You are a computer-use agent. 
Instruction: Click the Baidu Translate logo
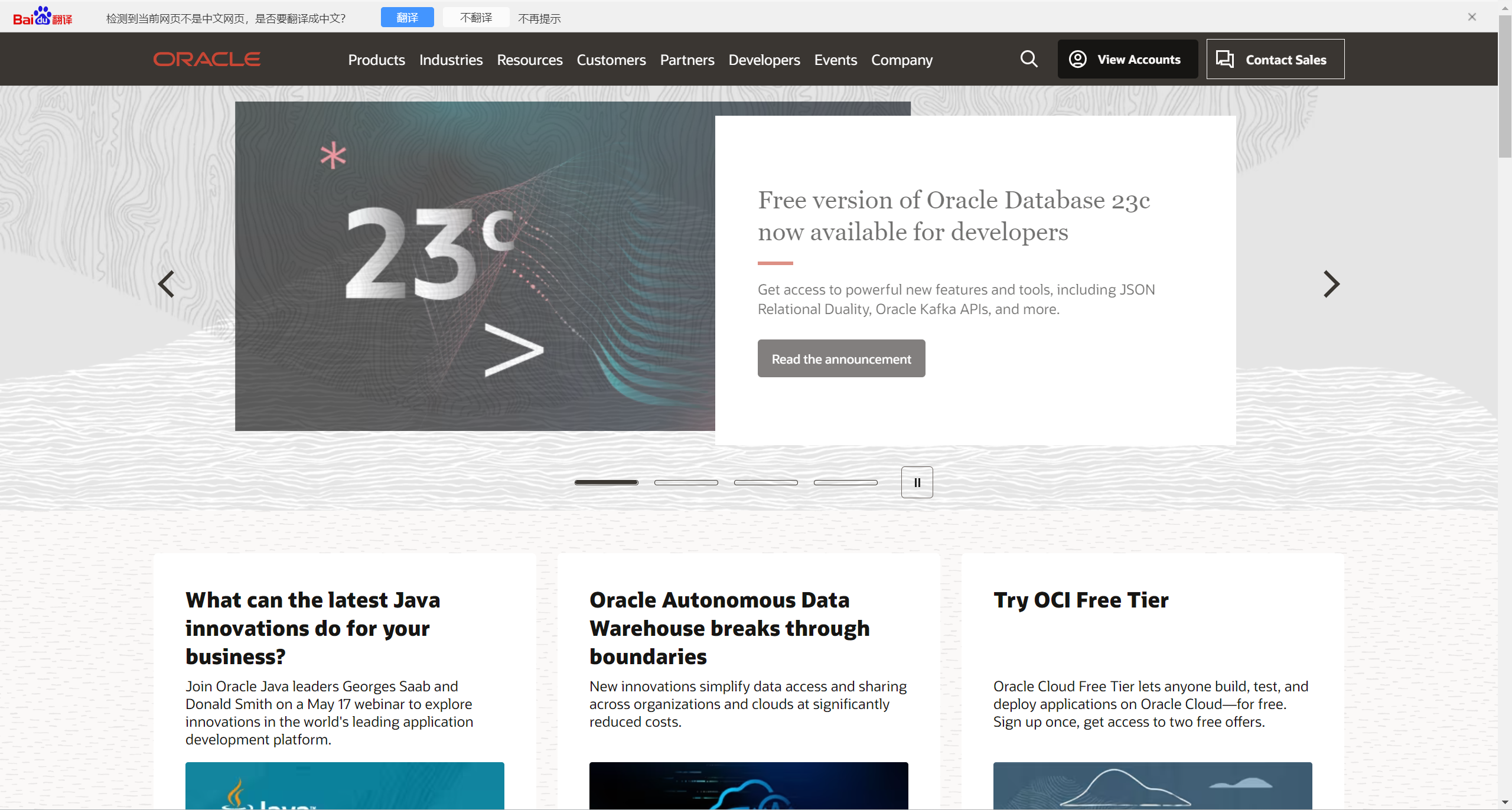pos(43,17)
